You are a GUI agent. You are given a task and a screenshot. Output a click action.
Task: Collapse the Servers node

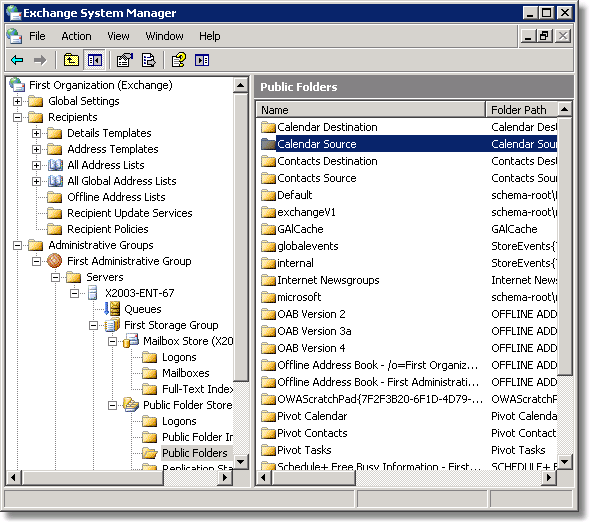click(x=55, y=277)
